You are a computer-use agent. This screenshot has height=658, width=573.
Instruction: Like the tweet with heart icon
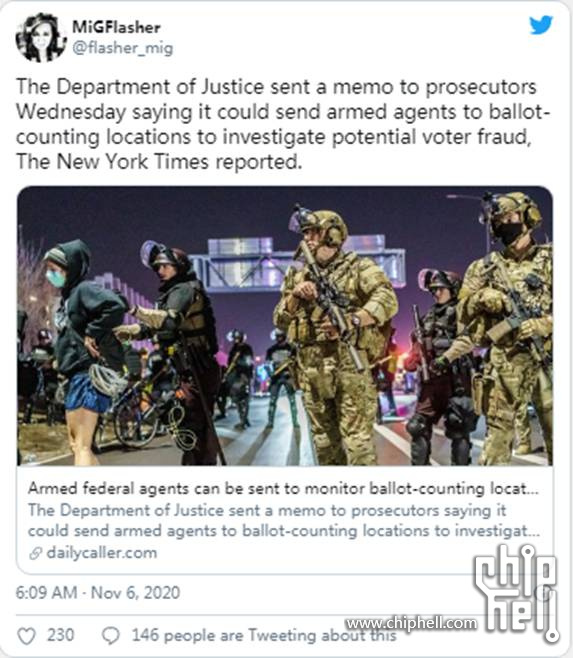(26, 636)
